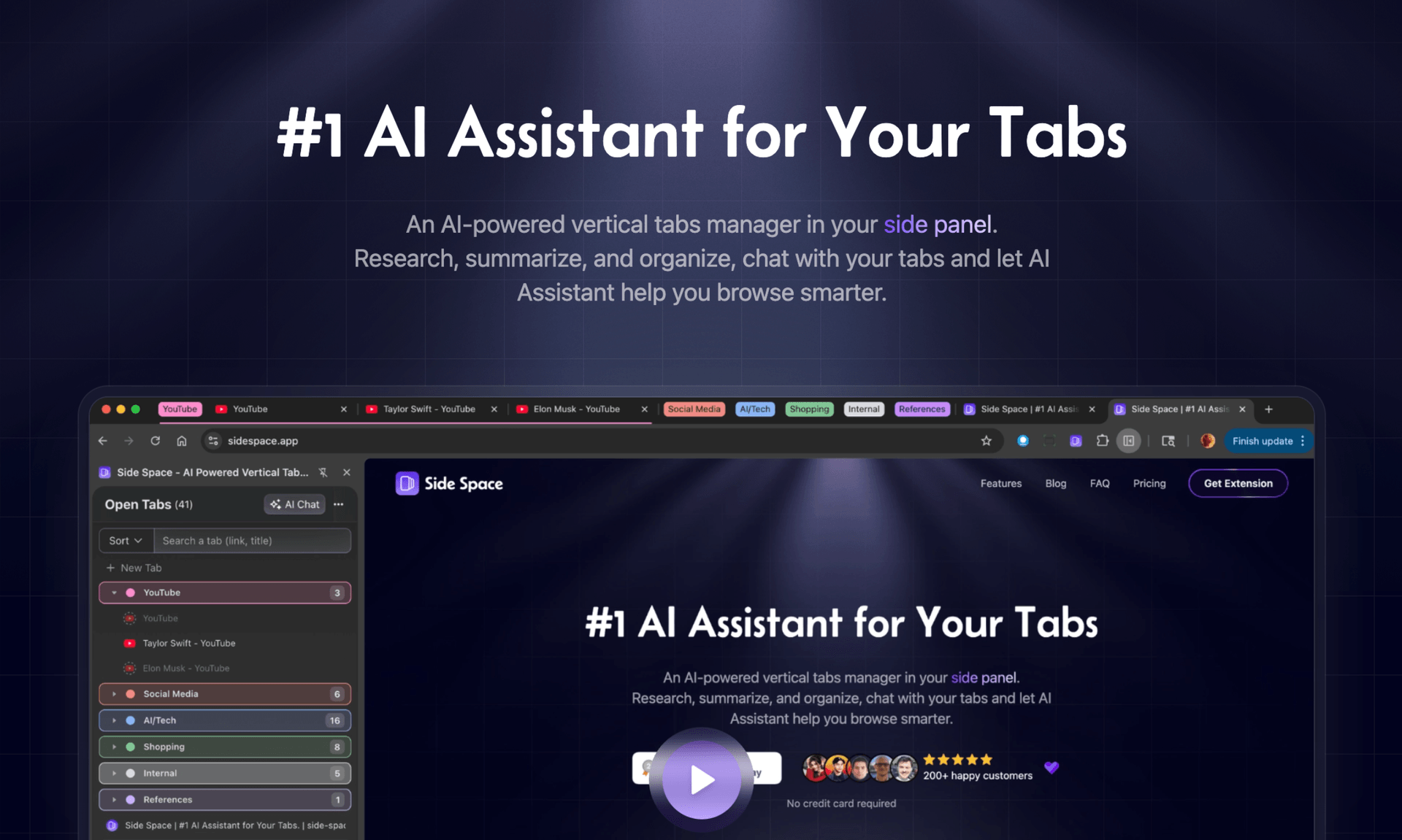Open the Pricing nav item

pyautogui.click(x=1149, y=483)
